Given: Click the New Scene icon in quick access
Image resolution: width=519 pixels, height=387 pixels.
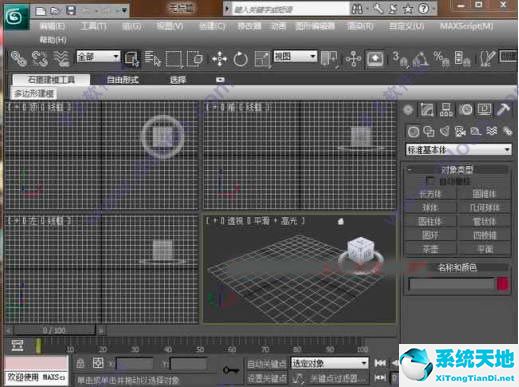Looking at the screenshot, I should pyautogui.click(x=40, y=11).
